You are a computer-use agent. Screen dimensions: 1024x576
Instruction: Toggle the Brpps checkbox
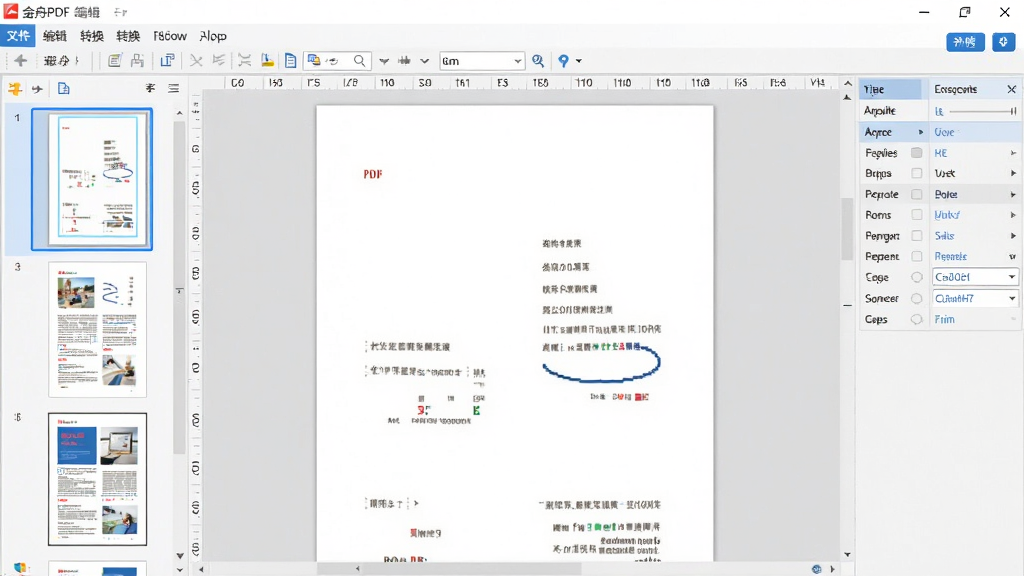(917, 174)
